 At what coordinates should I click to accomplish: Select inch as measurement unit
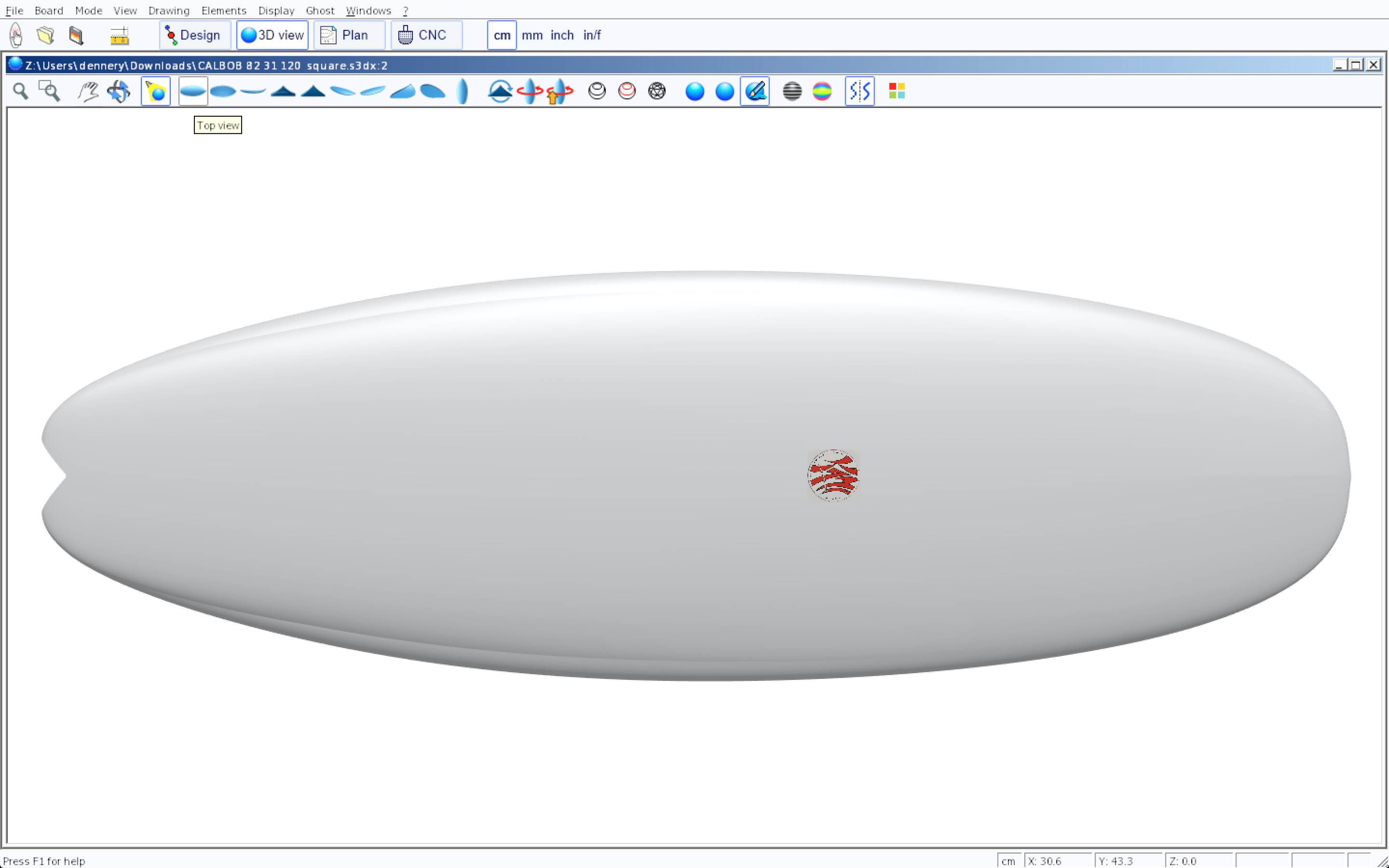[562, 35]
